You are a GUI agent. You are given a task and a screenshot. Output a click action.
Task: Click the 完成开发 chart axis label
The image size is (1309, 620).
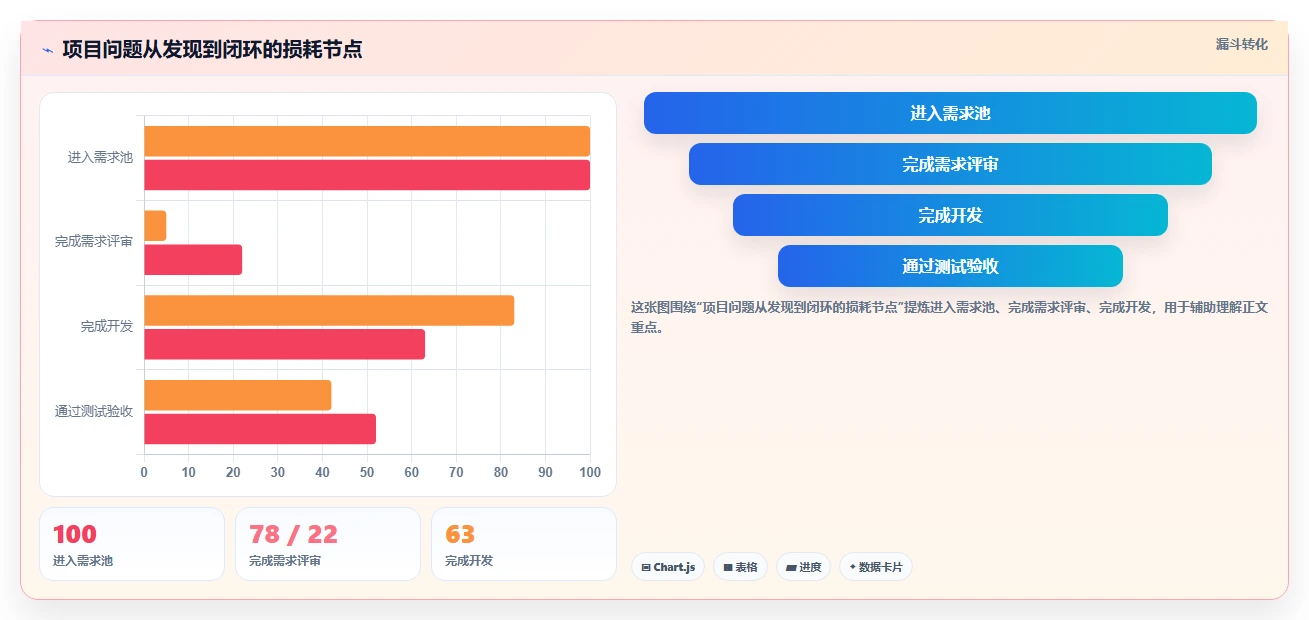[107, 327]
